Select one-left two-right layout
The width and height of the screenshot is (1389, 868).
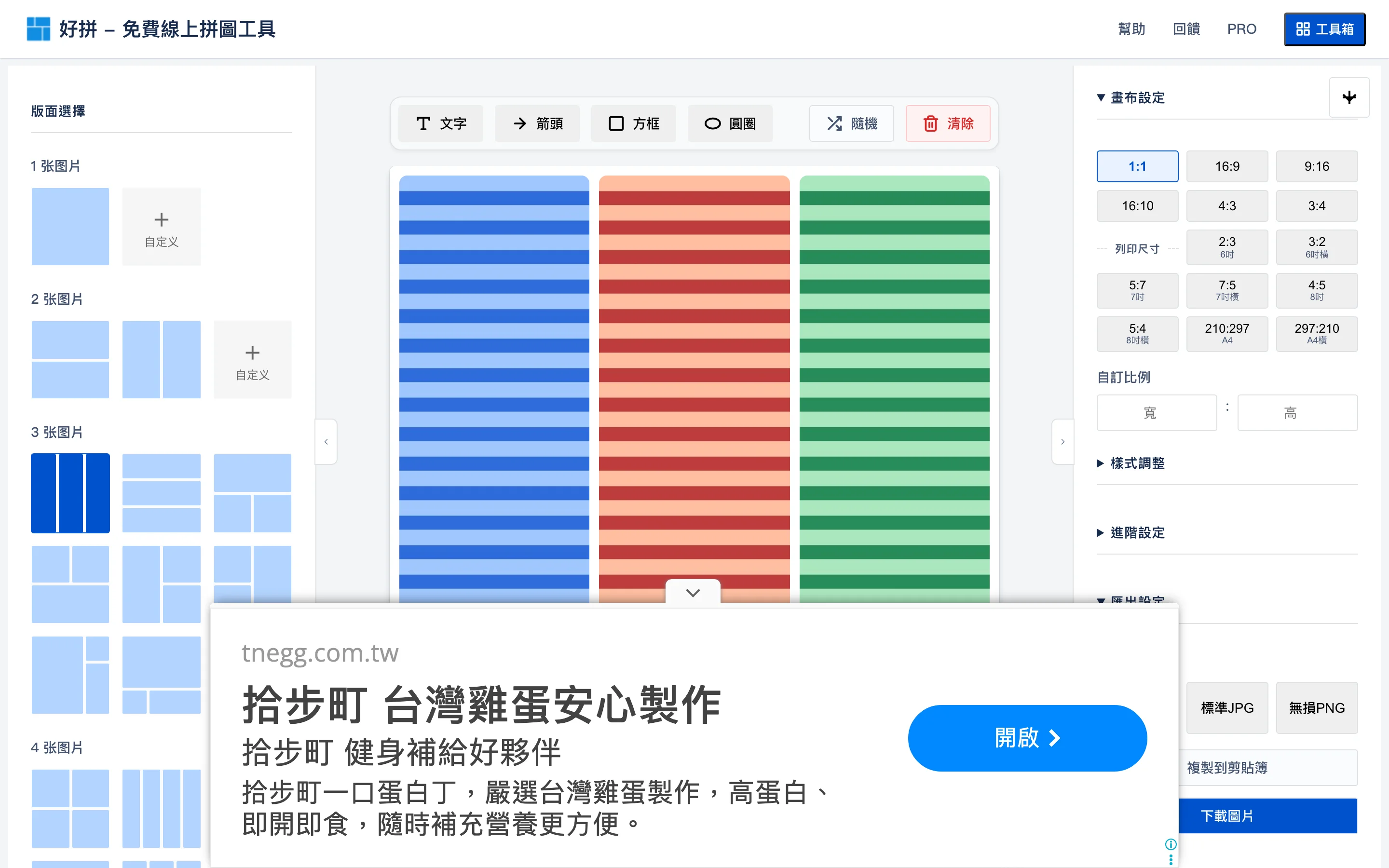point(161,584)
